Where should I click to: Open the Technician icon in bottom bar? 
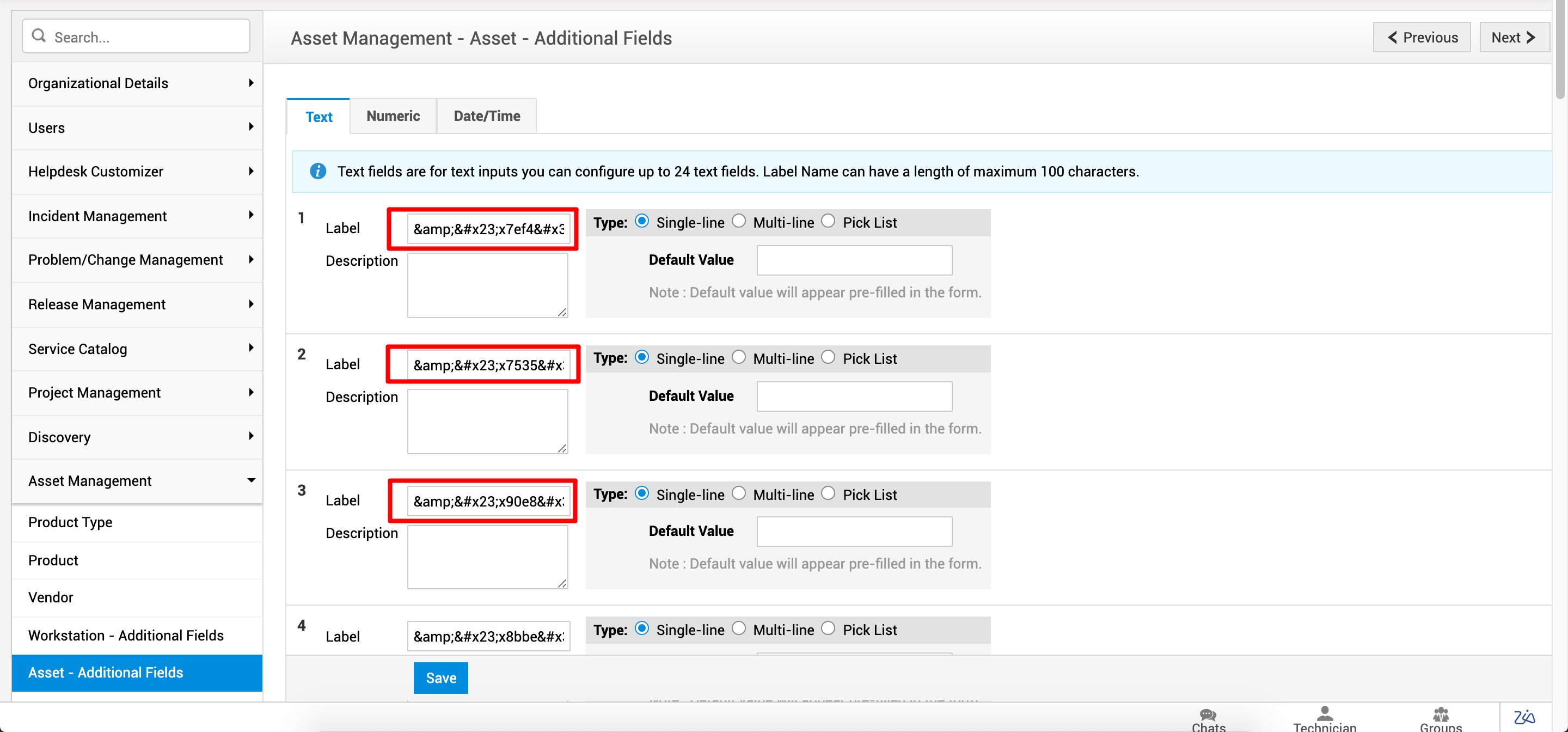(x=1325, y=715)
